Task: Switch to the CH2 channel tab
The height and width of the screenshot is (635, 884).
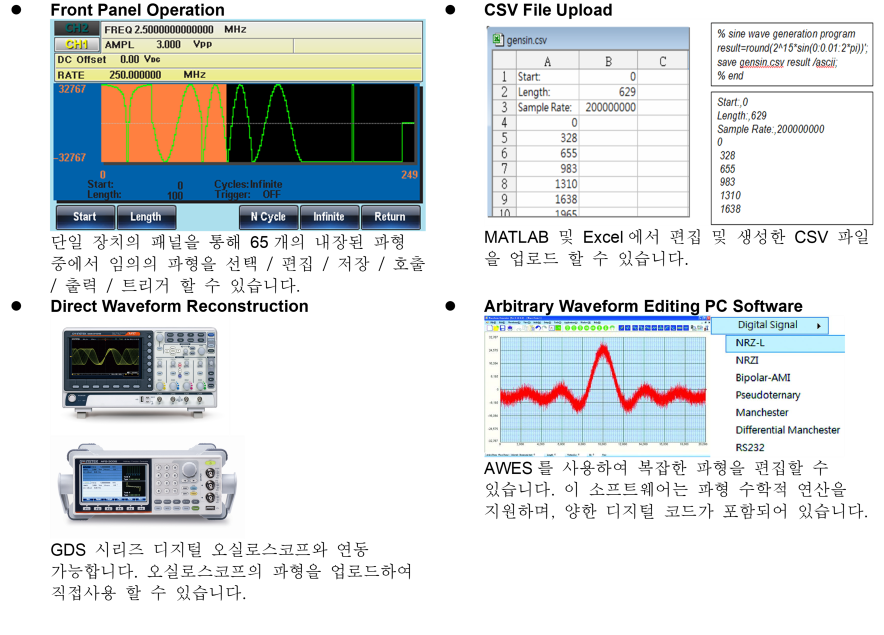Action: 77,28
